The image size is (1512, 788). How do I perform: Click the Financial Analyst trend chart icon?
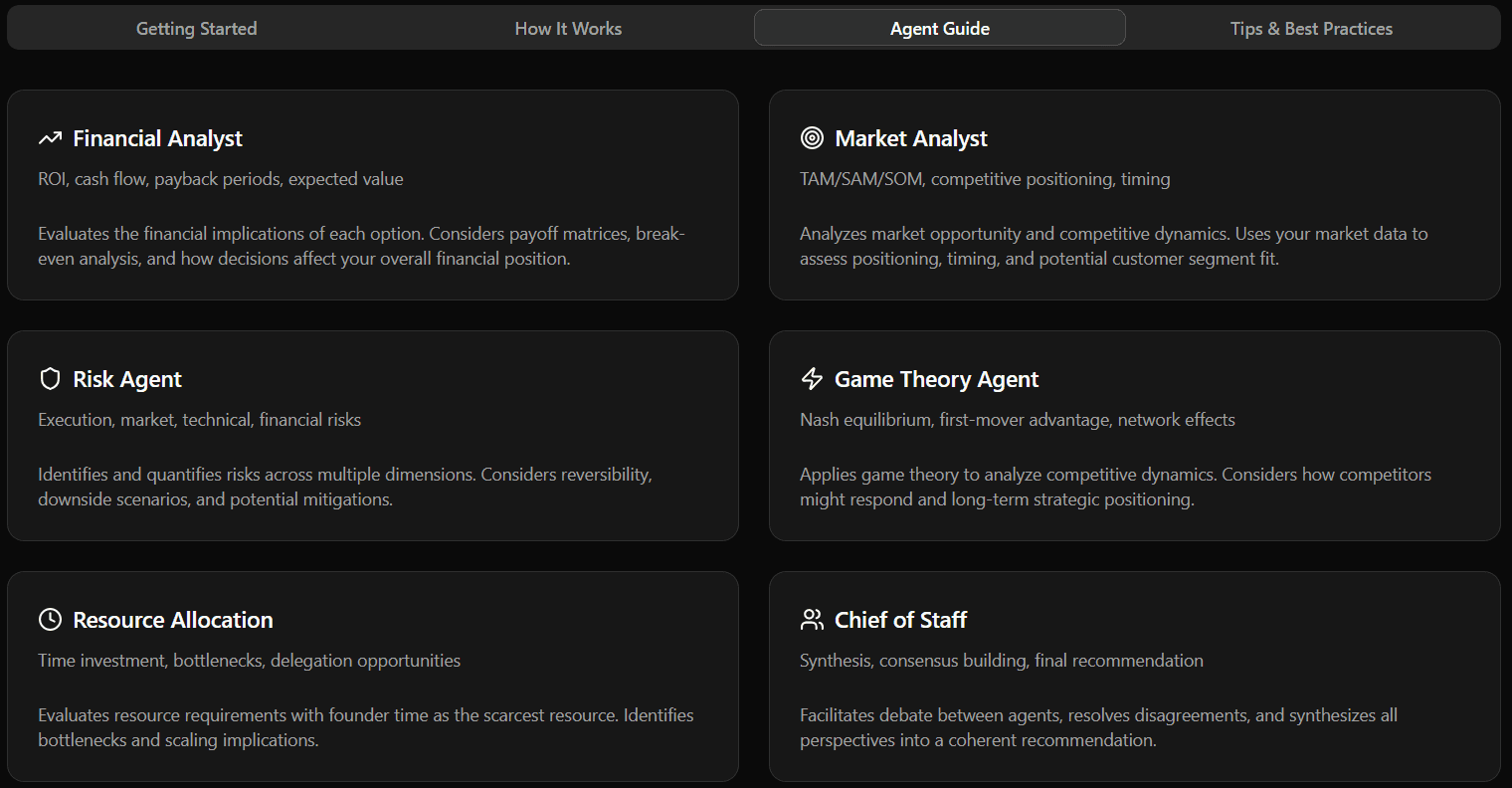50,137
